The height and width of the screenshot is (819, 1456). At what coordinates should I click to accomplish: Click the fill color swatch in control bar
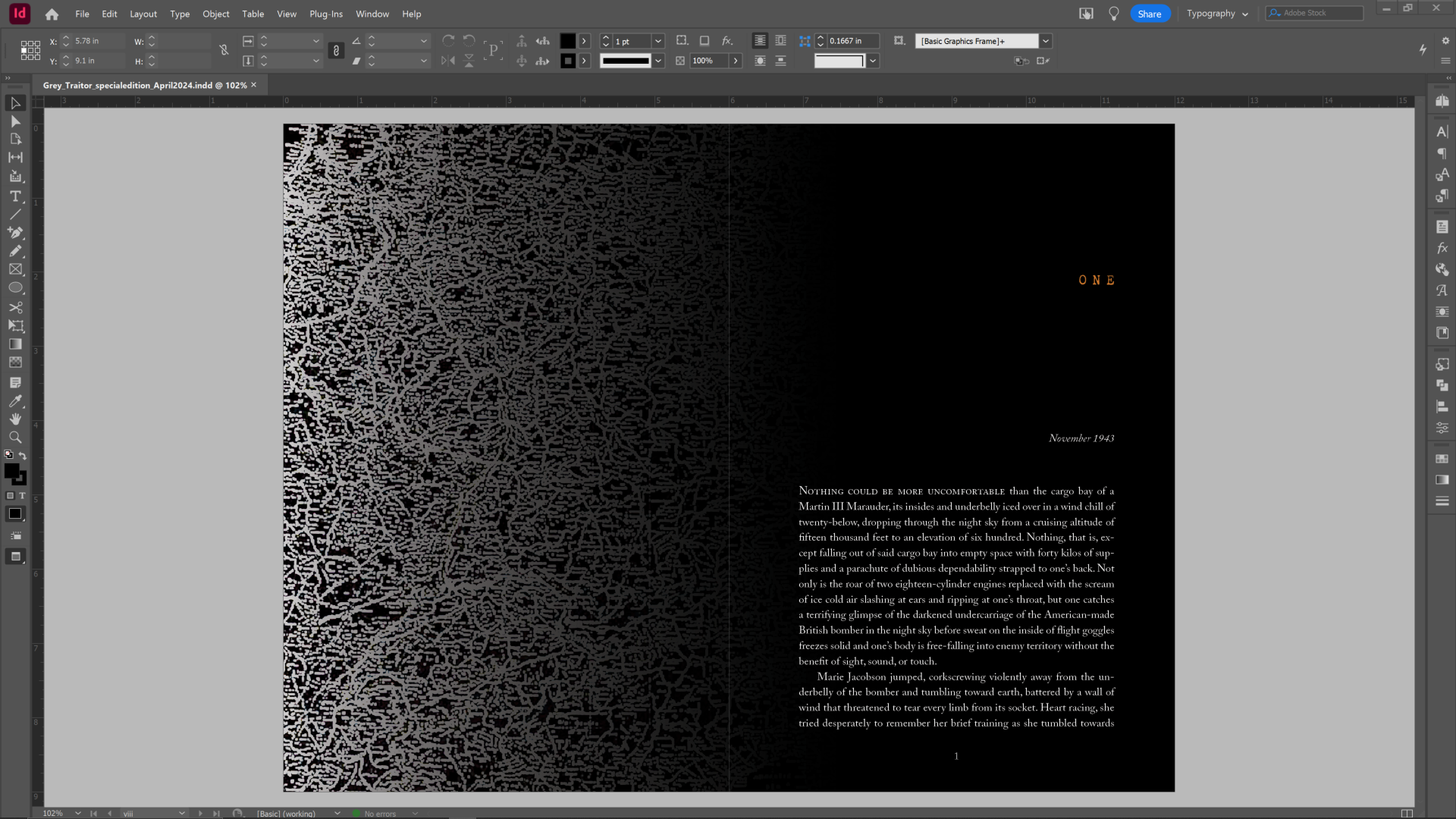(567, 41)
